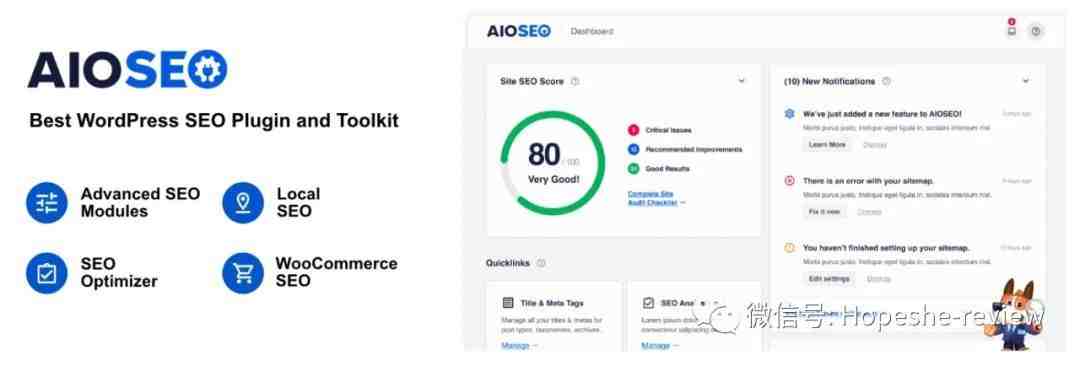Open the notifications bell in dashboard header
This screenshot has height=366, width=1080.
[x=1011, y=30]
